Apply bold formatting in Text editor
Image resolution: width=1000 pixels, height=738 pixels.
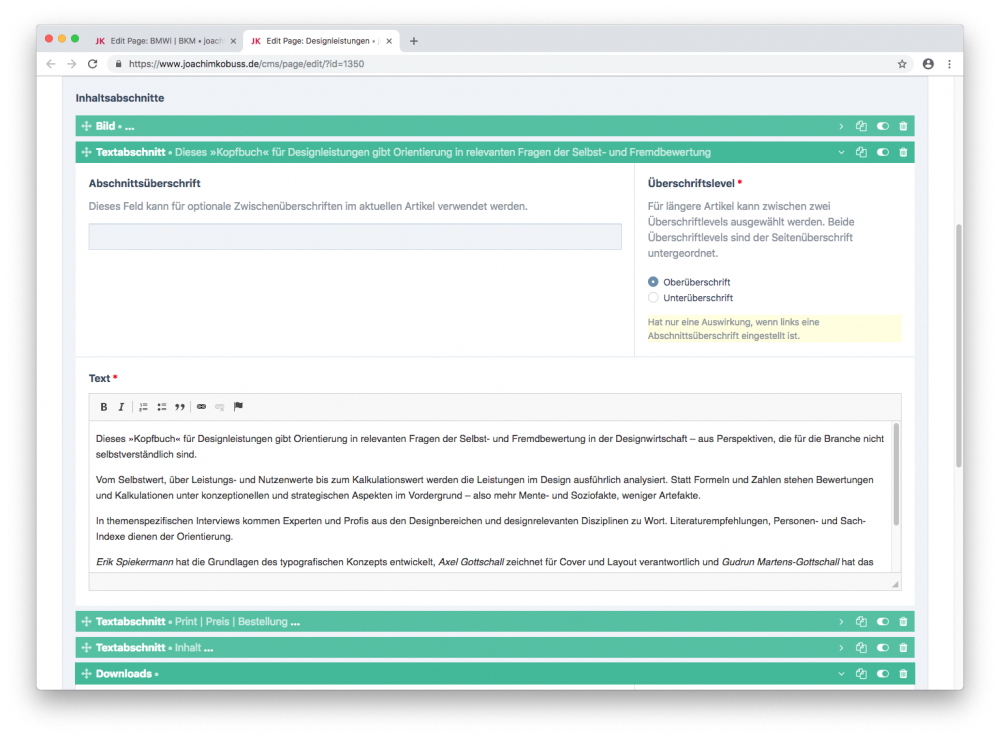coord(104,407)
